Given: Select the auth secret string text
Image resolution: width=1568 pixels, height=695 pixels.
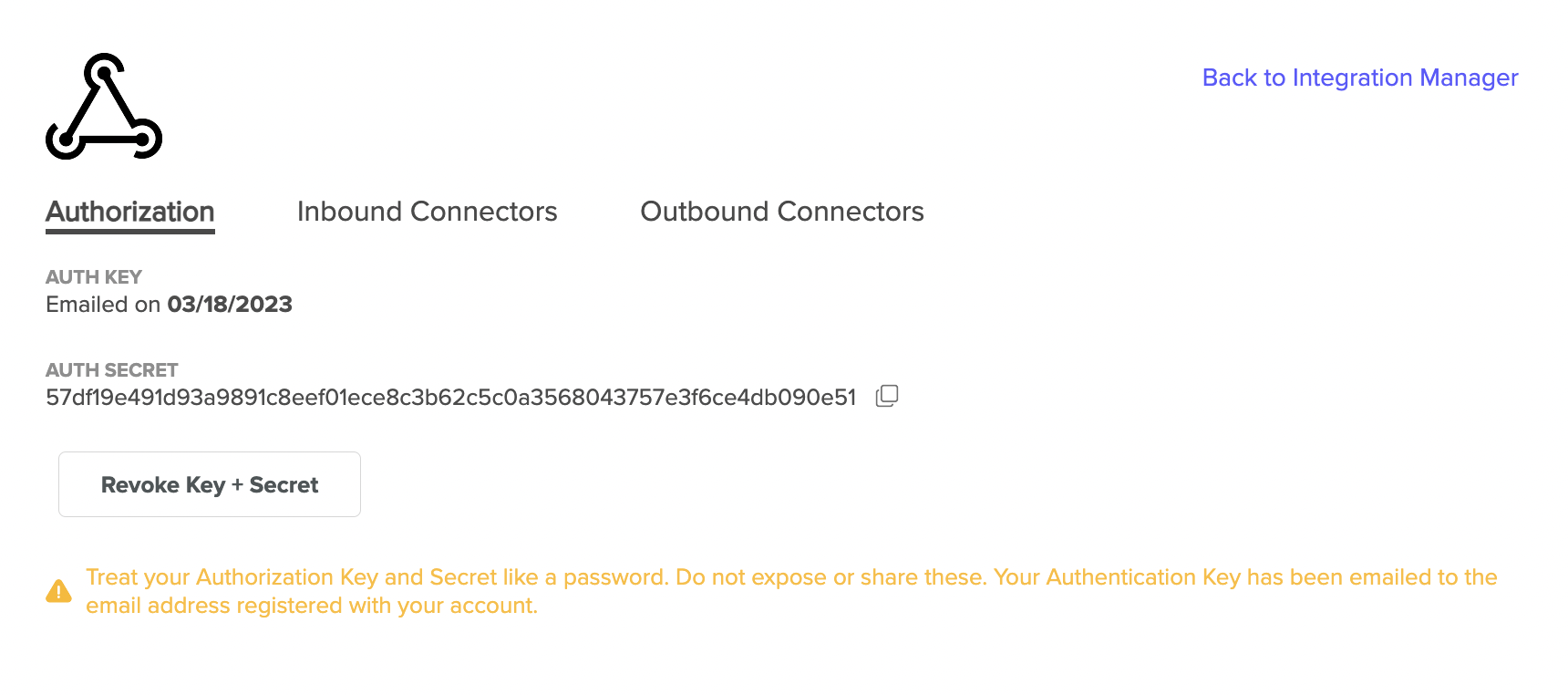Looking at the screenshot, I should point(451,398).
